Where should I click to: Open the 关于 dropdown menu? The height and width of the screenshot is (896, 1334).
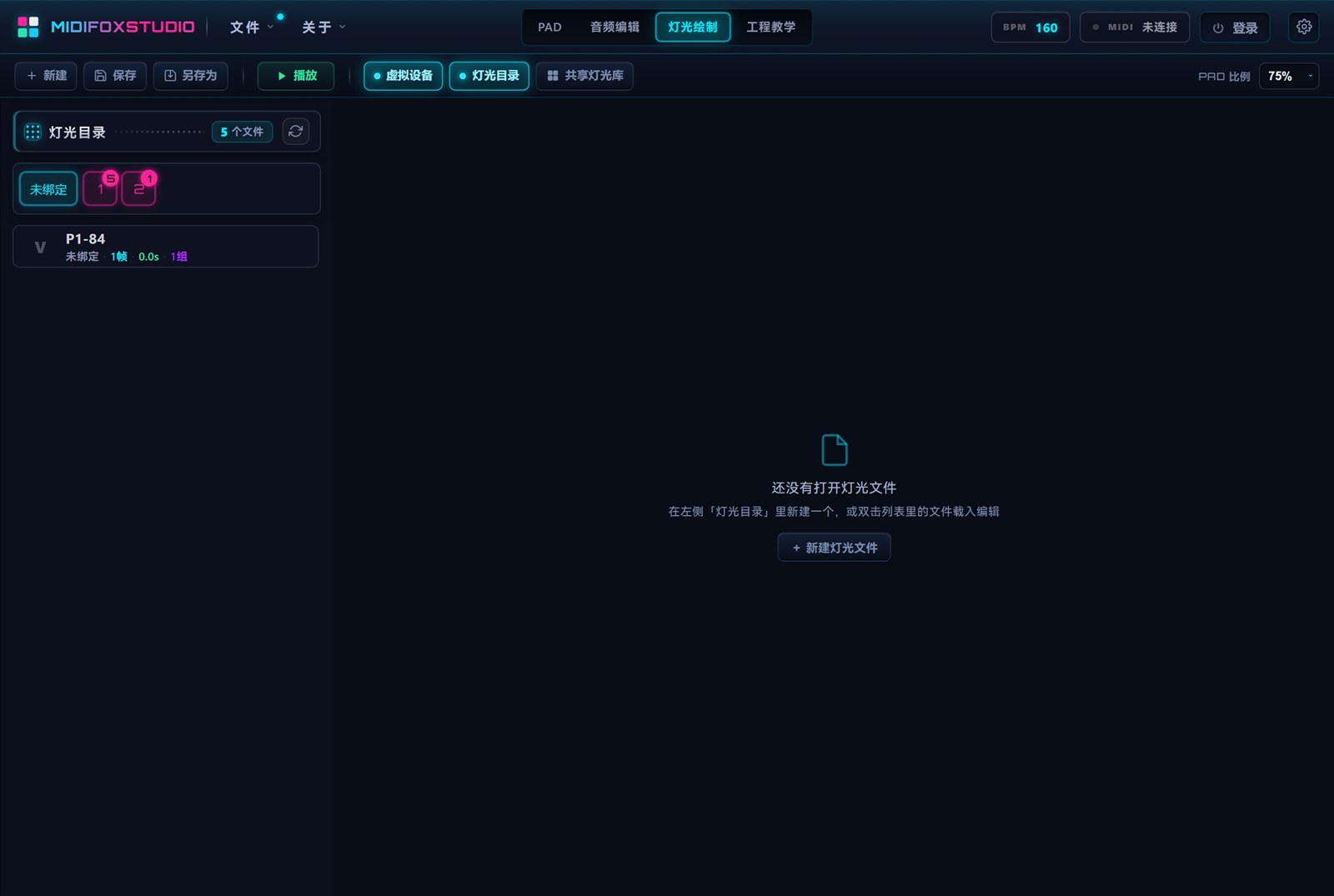[x=323, y=28]
